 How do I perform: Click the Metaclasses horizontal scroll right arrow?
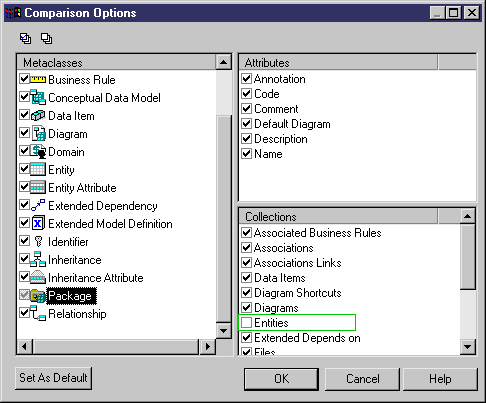pyautogui.click(x=208, y=346)
